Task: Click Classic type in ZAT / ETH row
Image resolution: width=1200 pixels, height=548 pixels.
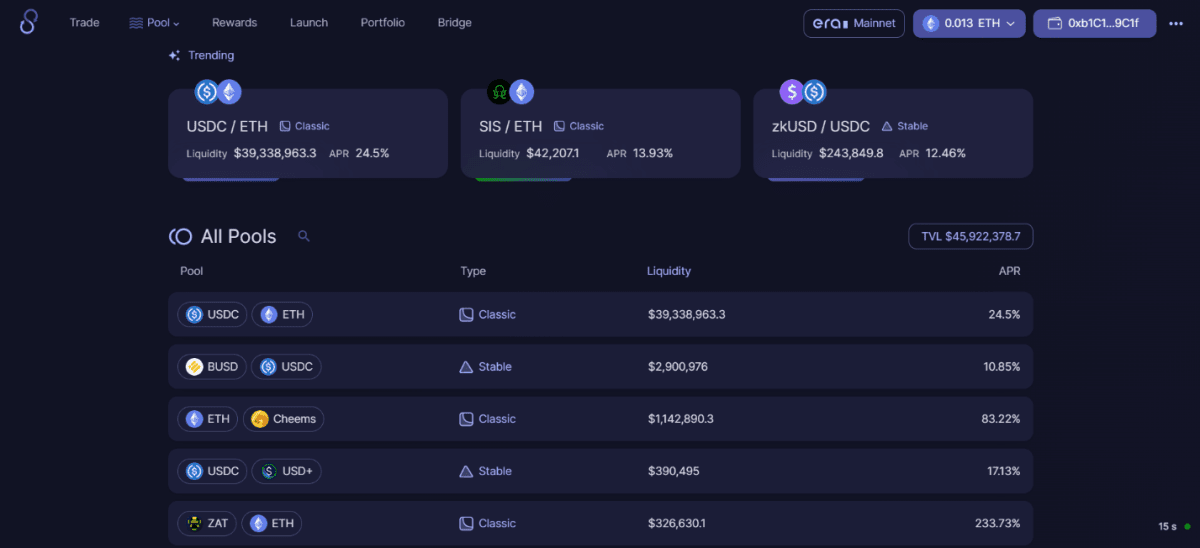Action: coord(487,523)
